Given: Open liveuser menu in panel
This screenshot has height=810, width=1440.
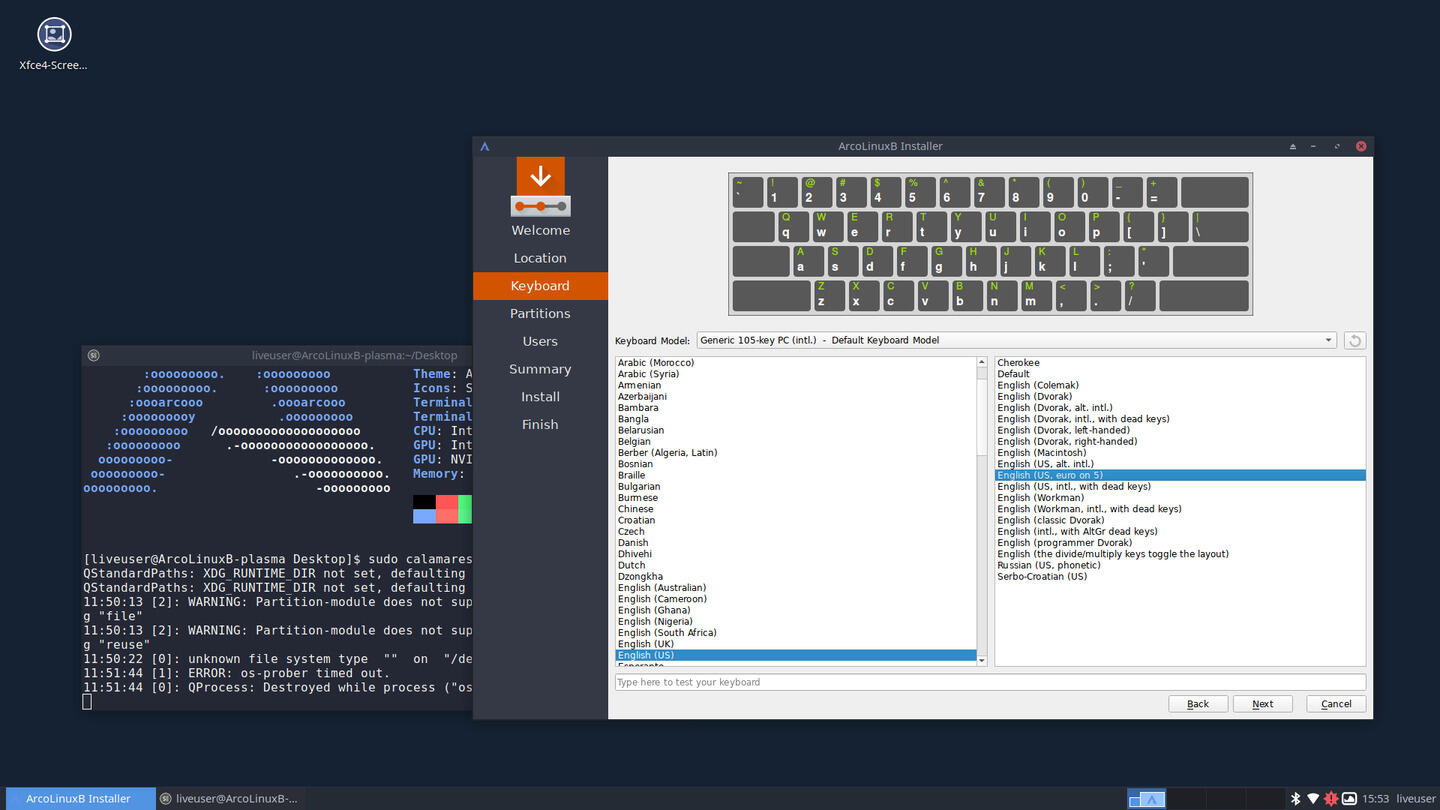Looking at the screenshot, I should (1416, 798).
